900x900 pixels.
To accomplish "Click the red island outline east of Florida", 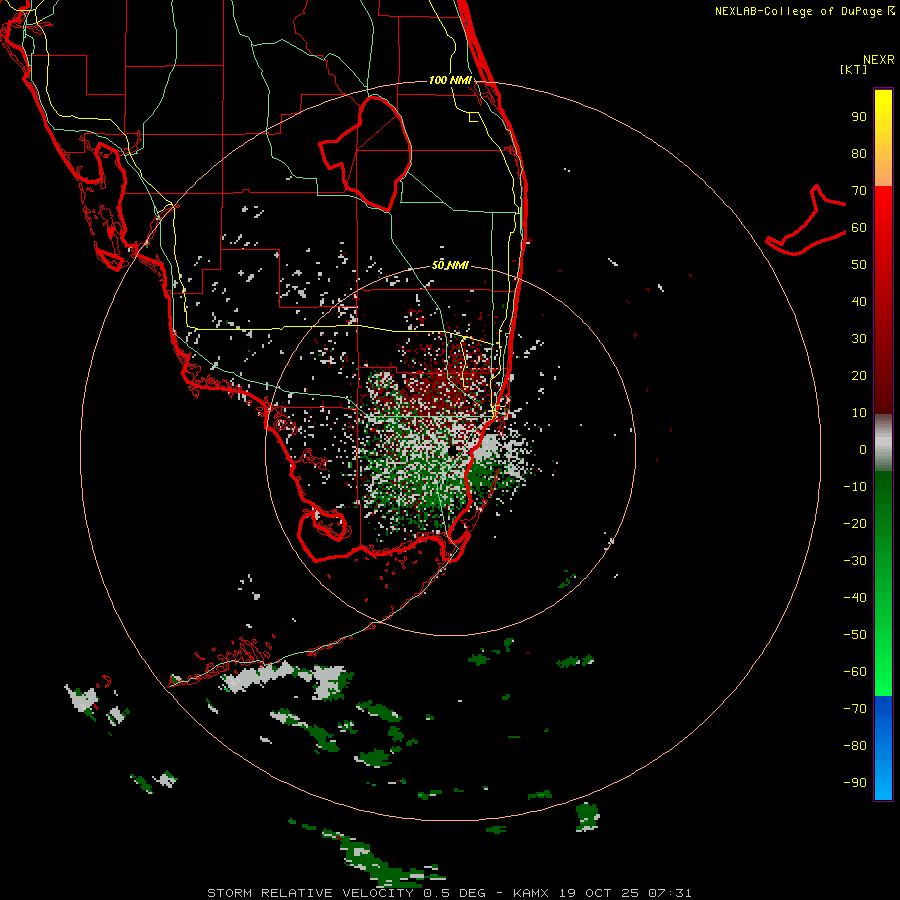I will (806, 220).
